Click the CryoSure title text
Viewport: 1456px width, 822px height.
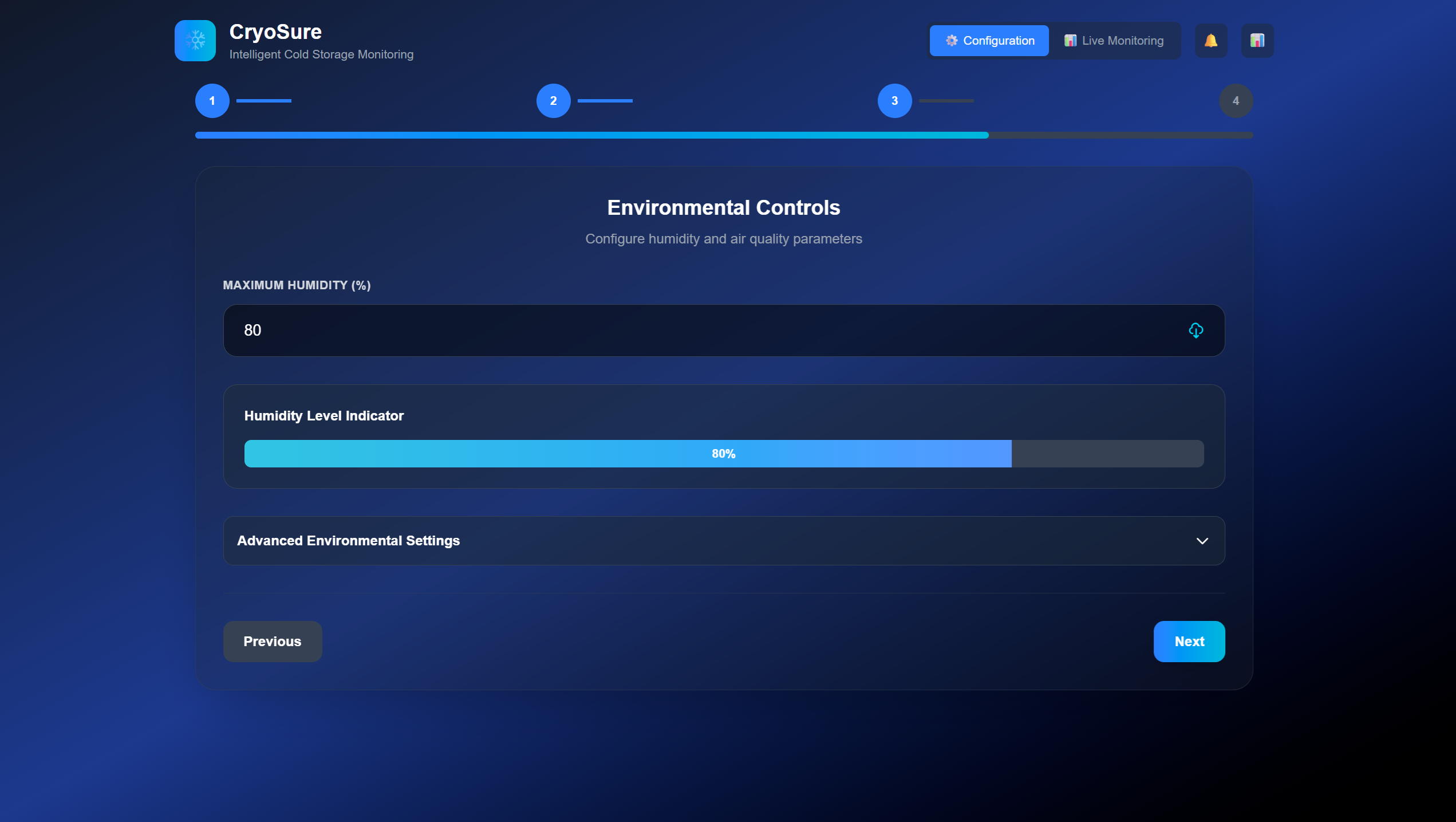275,32
